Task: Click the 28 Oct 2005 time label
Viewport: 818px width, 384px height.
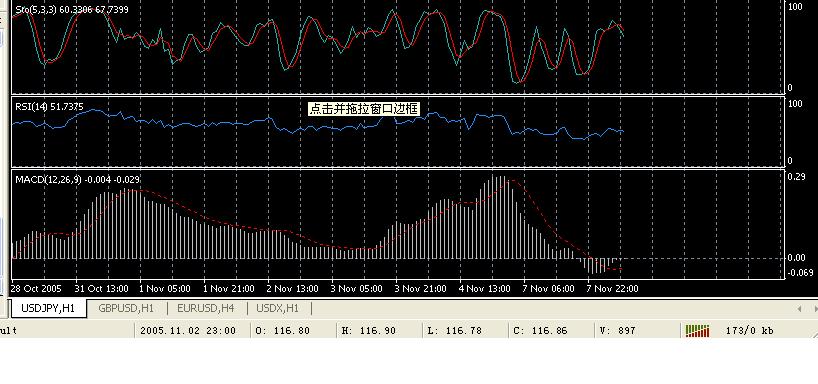Action: [36, 289]
